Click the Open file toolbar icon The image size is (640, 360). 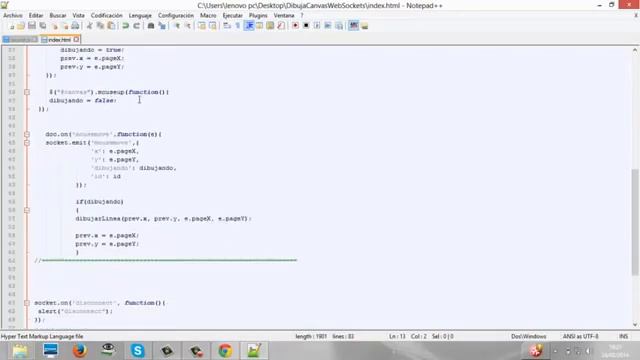[x=21, y=26]
